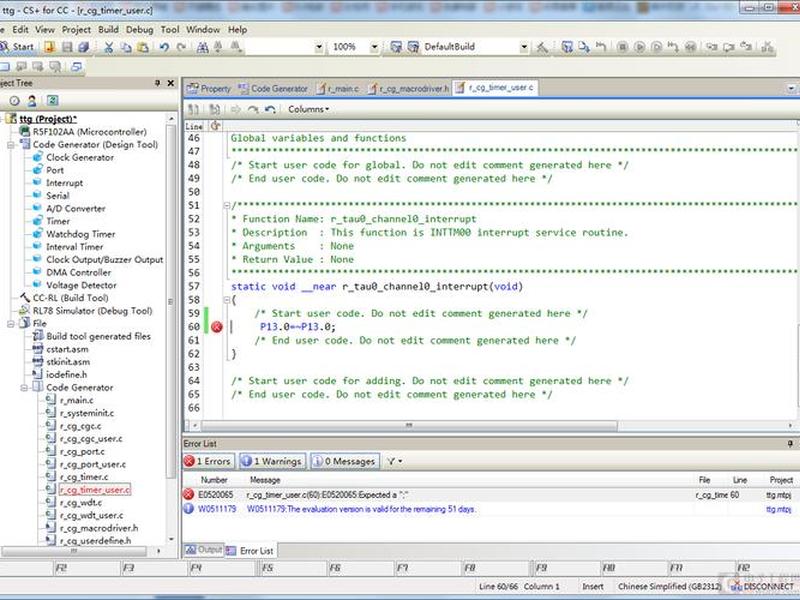Click the Start button in the toolbar

(17, 47)
